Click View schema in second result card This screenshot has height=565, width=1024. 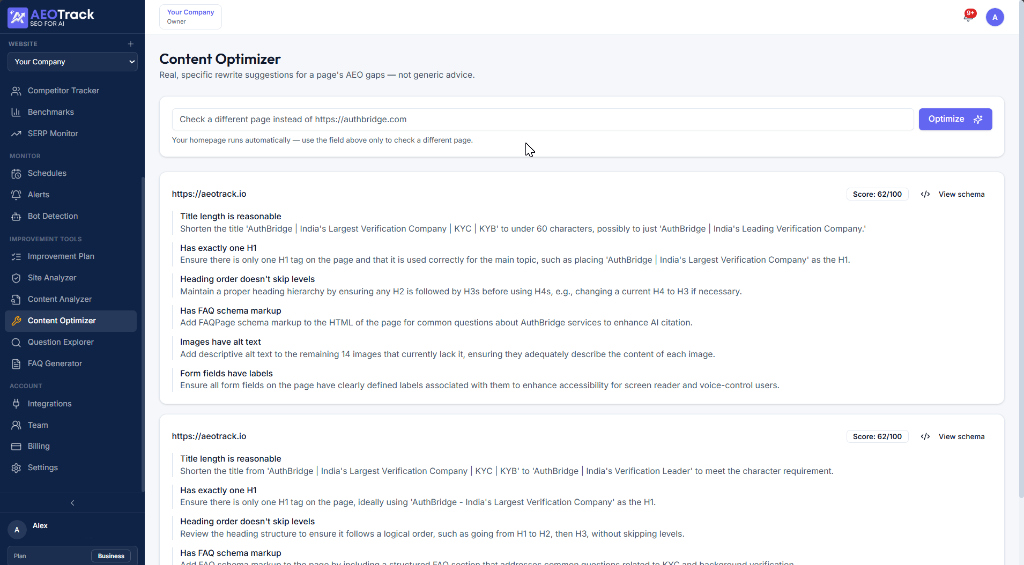[x=961, y=437]
